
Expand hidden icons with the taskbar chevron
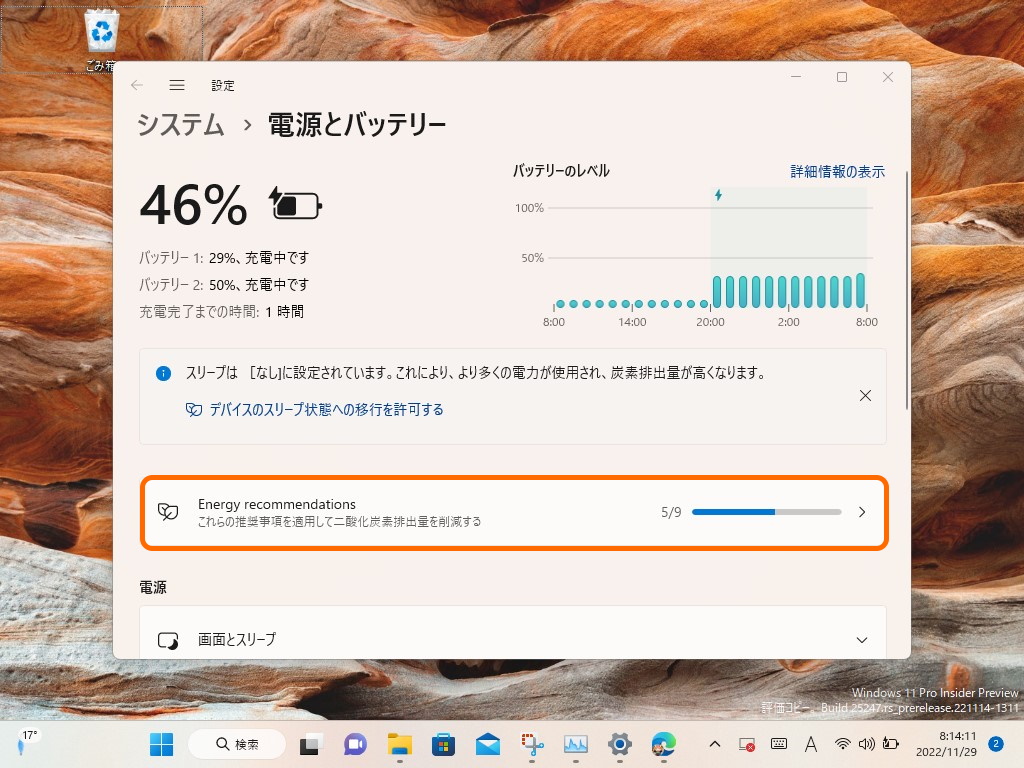pos(713,744)
